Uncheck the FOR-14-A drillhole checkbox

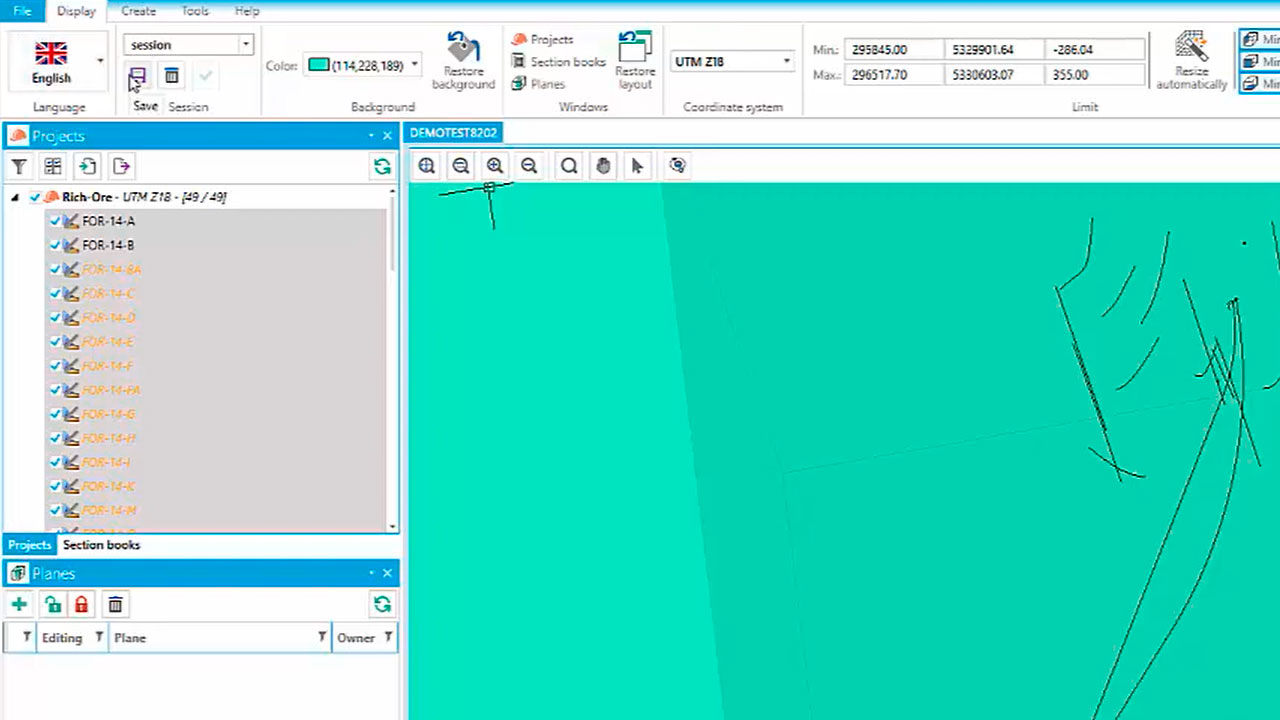click(x=56, y=221)
